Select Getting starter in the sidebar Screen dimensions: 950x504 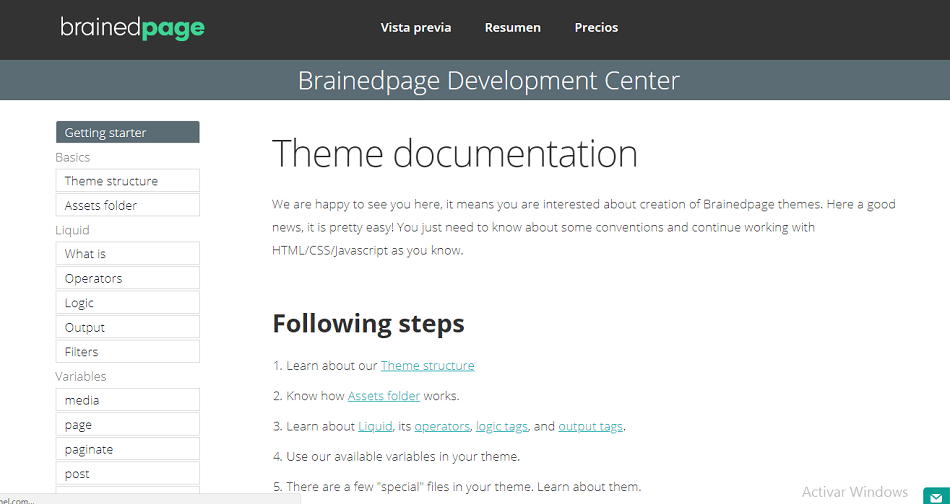[x=127, y=132]
